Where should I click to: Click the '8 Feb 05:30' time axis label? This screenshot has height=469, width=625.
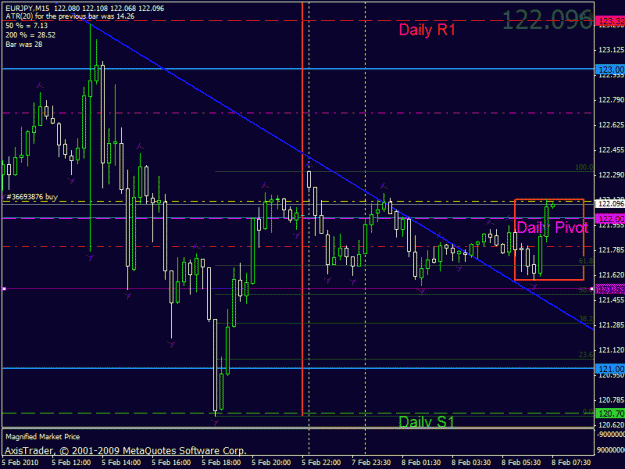(521, 463)
